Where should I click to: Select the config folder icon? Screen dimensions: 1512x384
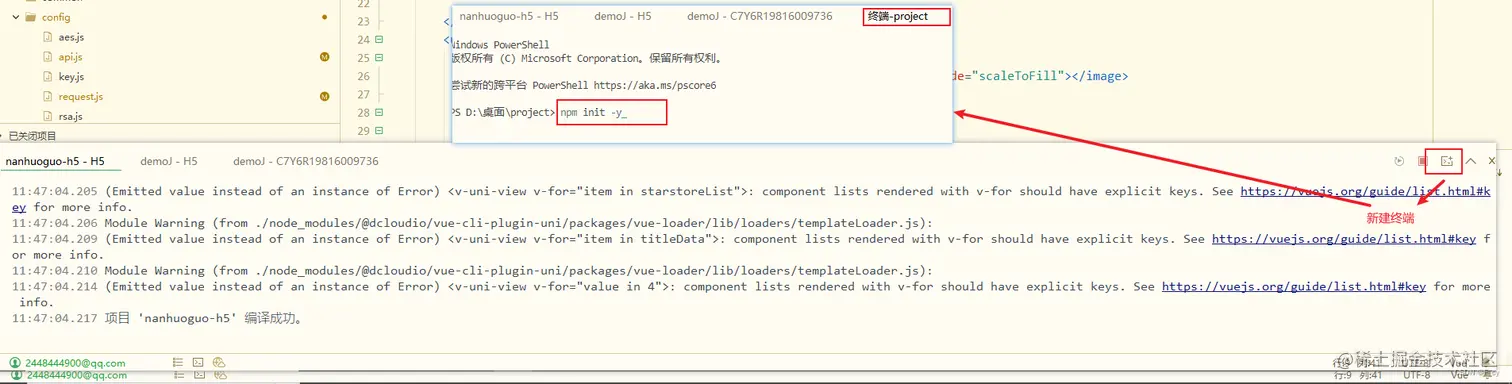tap(31, 18)
